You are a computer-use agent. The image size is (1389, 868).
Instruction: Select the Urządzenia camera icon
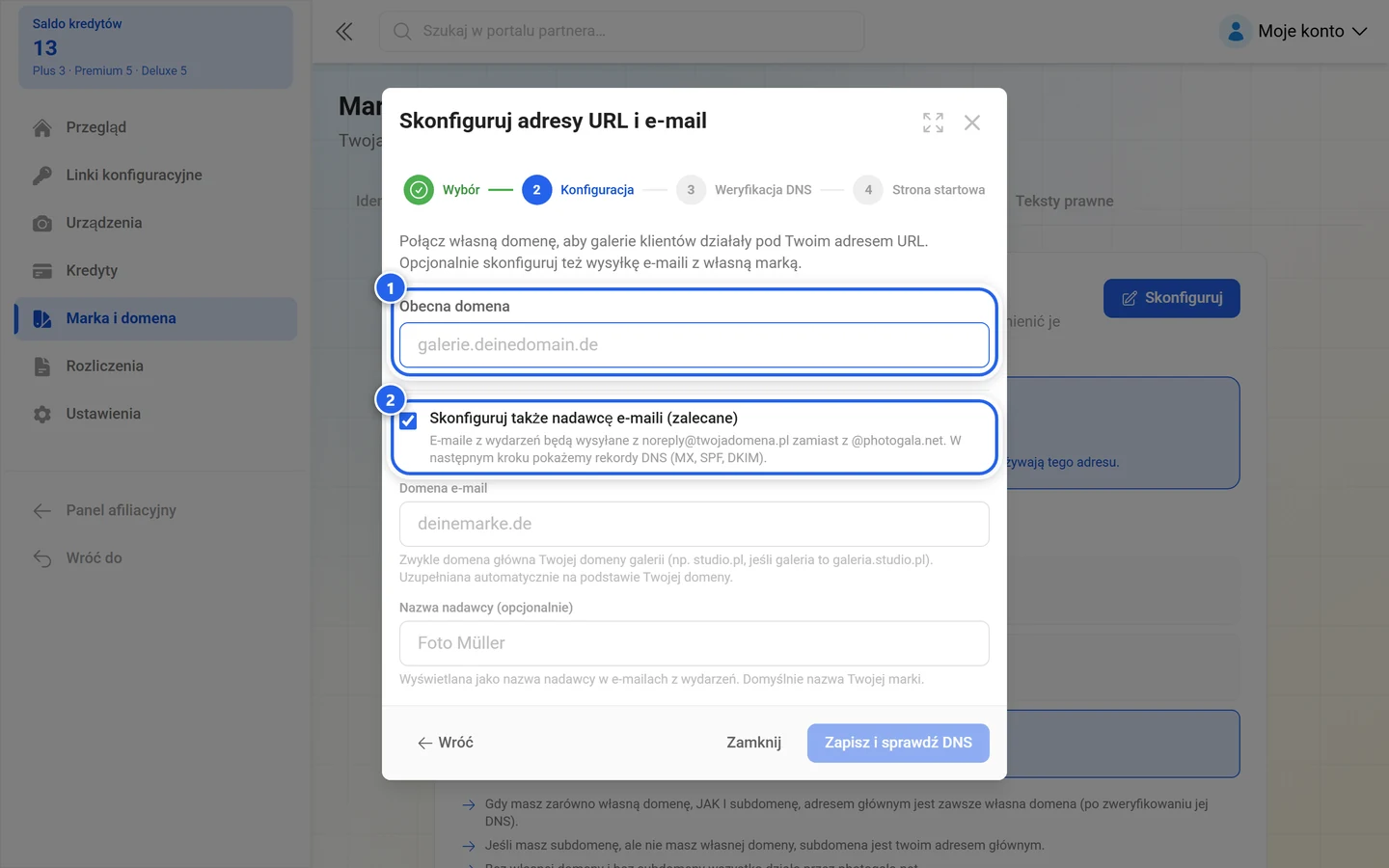[x=42, y=224]
